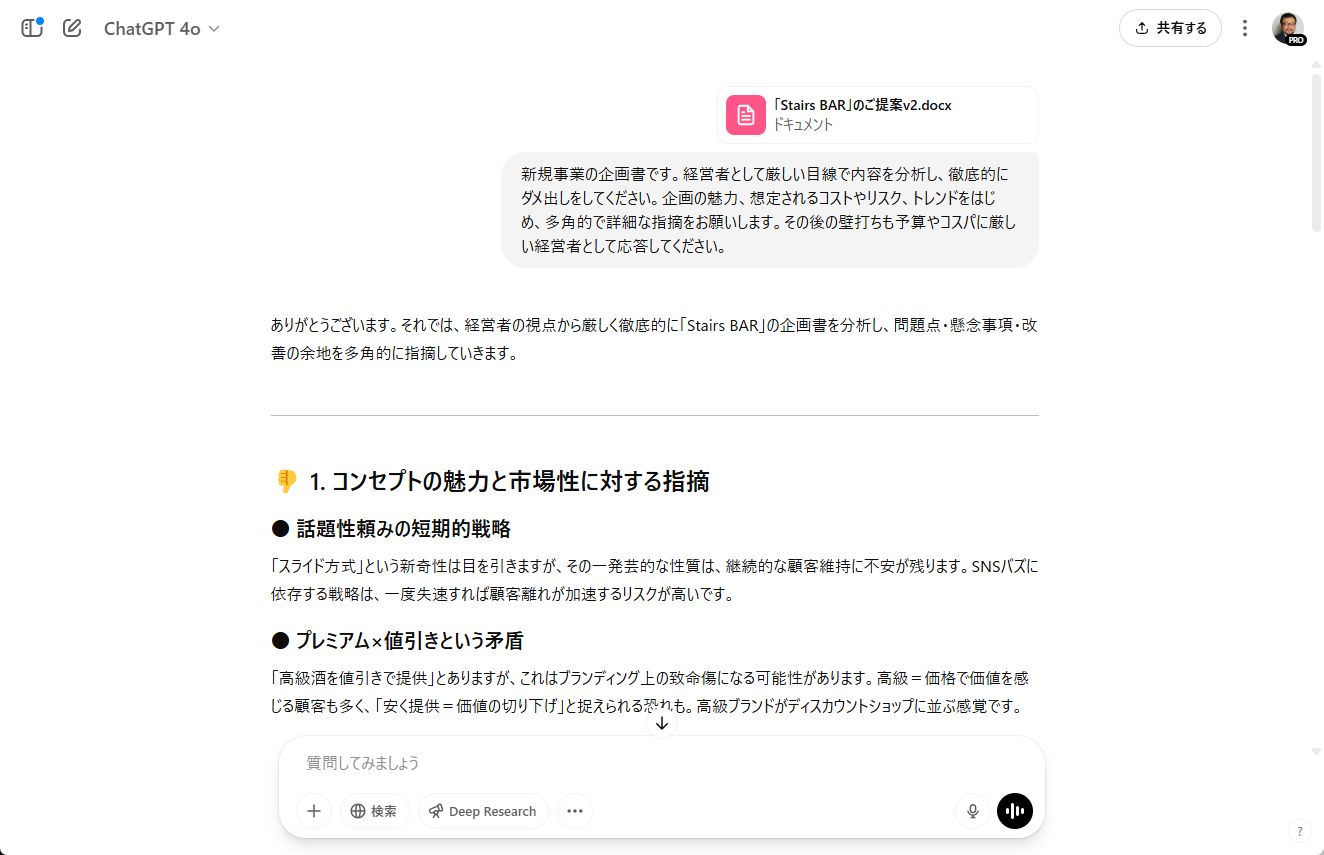Toggle the 検索 web search option
Image resolution: width=1324 pixels, height=855 pixels.
pos(374,811)
